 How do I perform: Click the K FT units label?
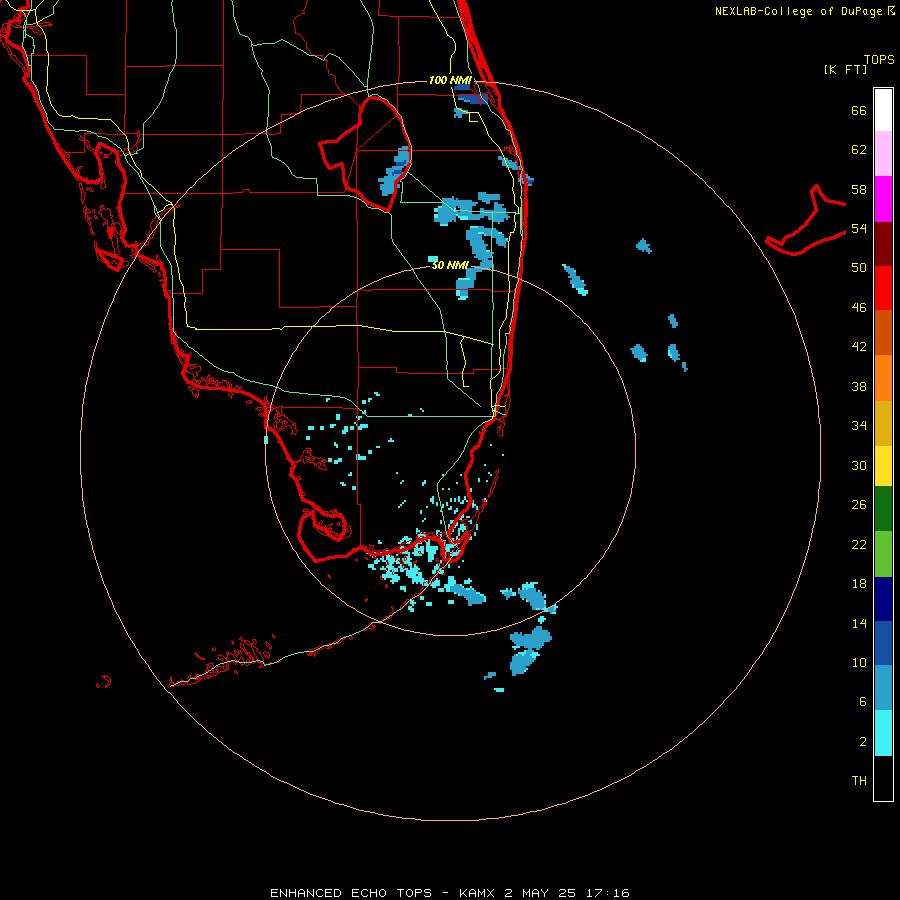[845, 69]
